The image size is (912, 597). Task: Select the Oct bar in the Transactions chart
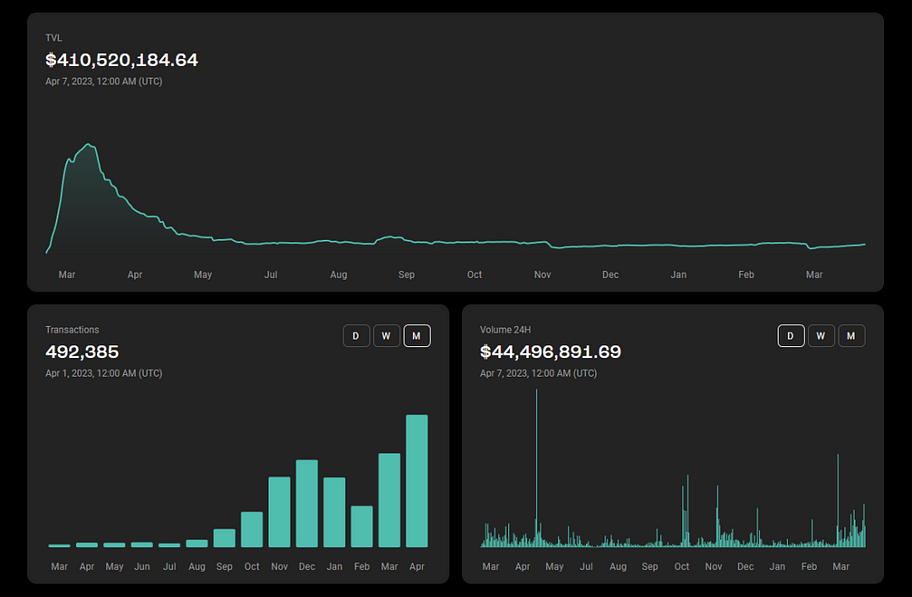[x=252, y=530]
